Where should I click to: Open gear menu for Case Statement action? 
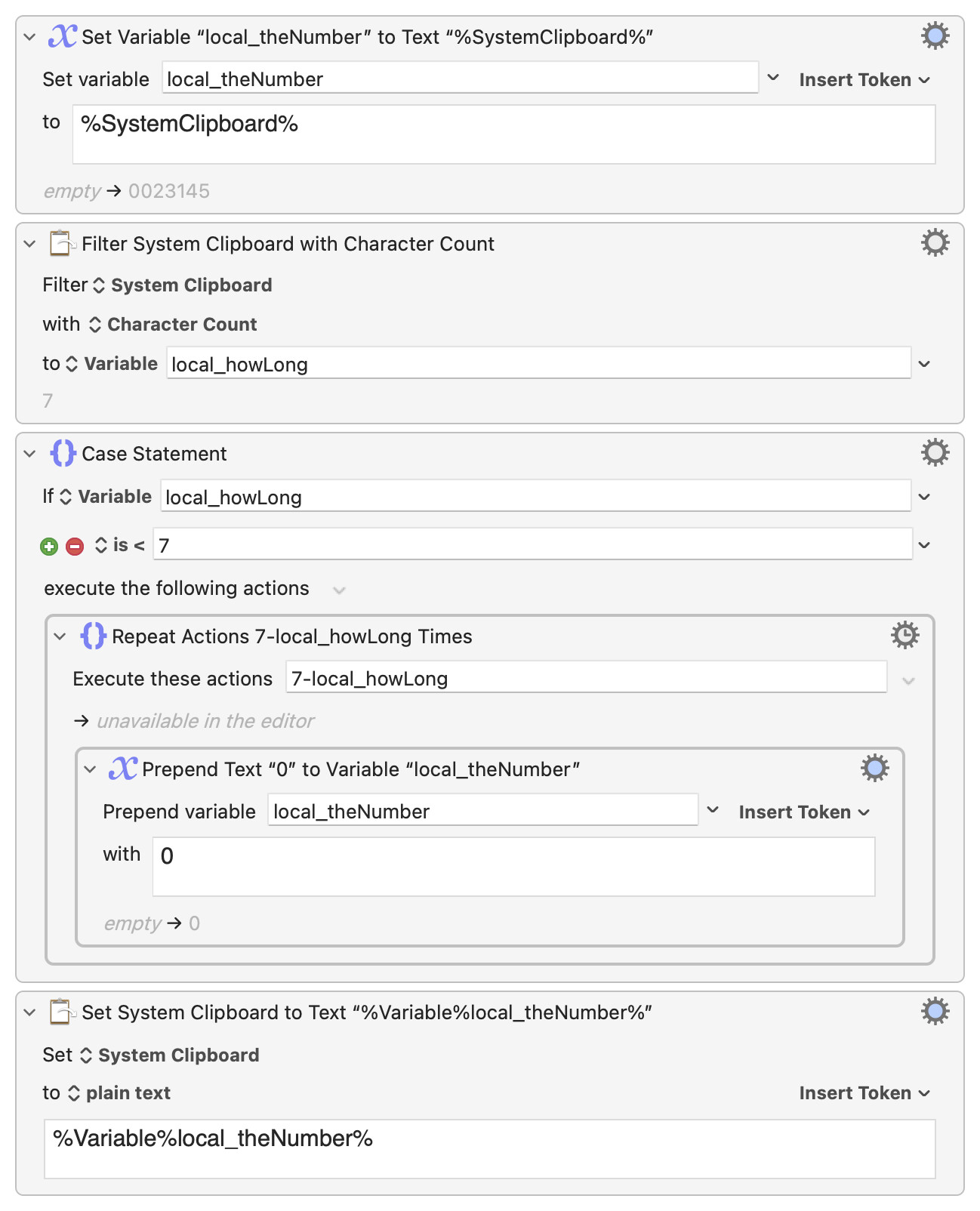point(935,452)
